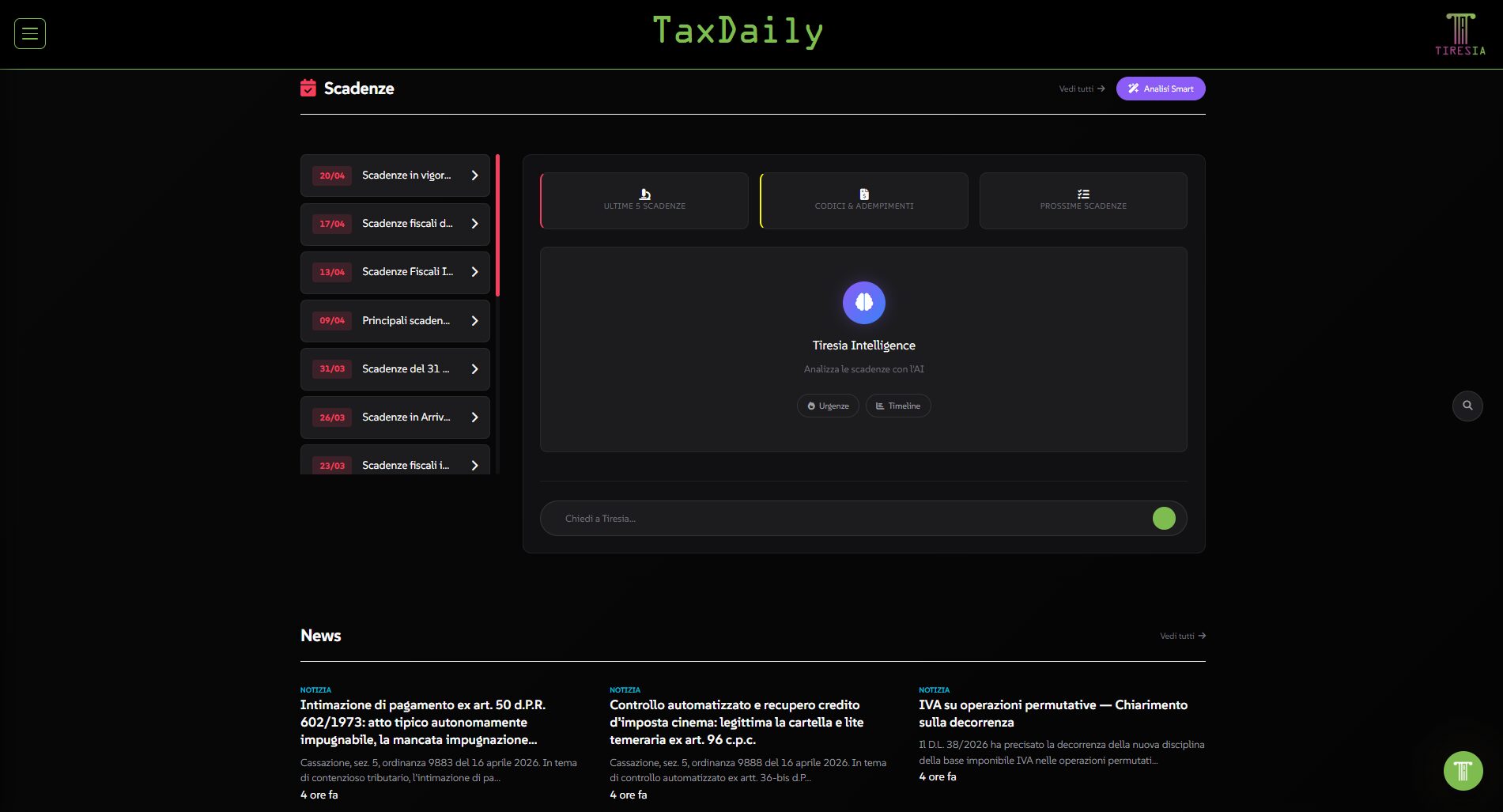Select the Timeline chip button
1503x812 pixels.
pos(898,406)
